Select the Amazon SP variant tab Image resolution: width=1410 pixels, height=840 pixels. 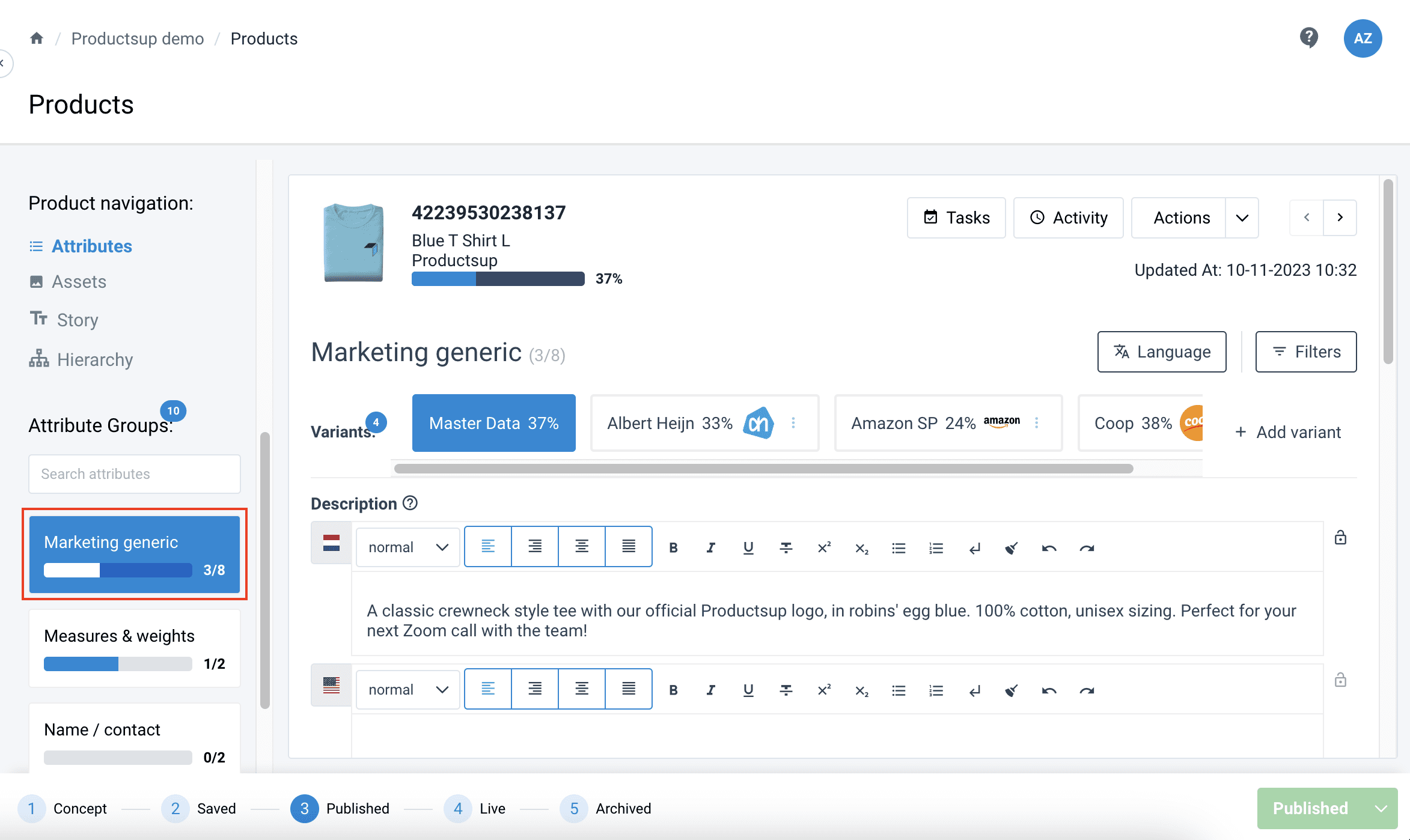(x=934, y=423)
